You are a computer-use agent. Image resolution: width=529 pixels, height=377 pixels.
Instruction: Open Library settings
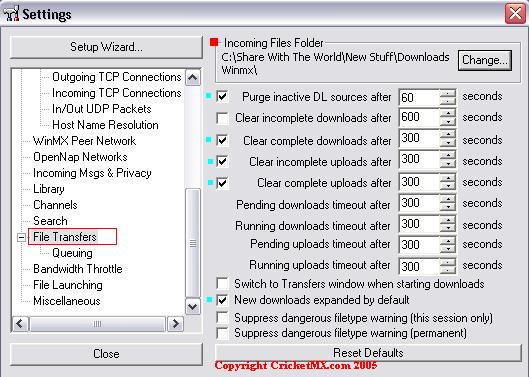tap(49, 189)
